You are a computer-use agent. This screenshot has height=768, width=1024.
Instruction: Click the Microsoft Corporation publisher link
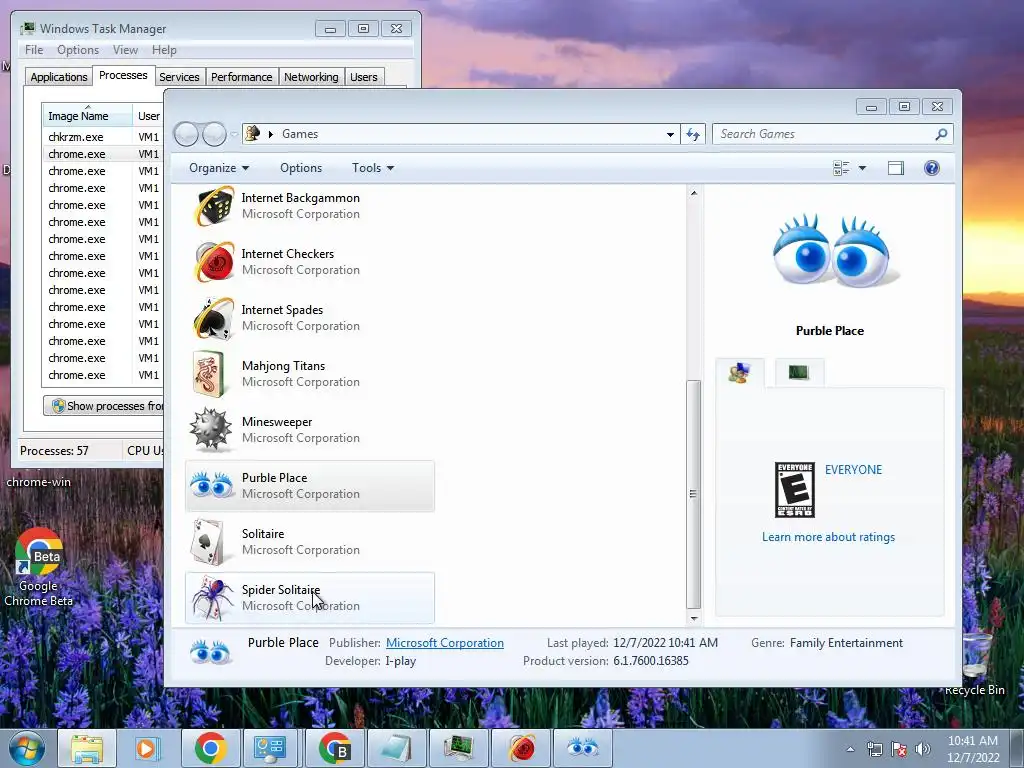click(445, 643)
